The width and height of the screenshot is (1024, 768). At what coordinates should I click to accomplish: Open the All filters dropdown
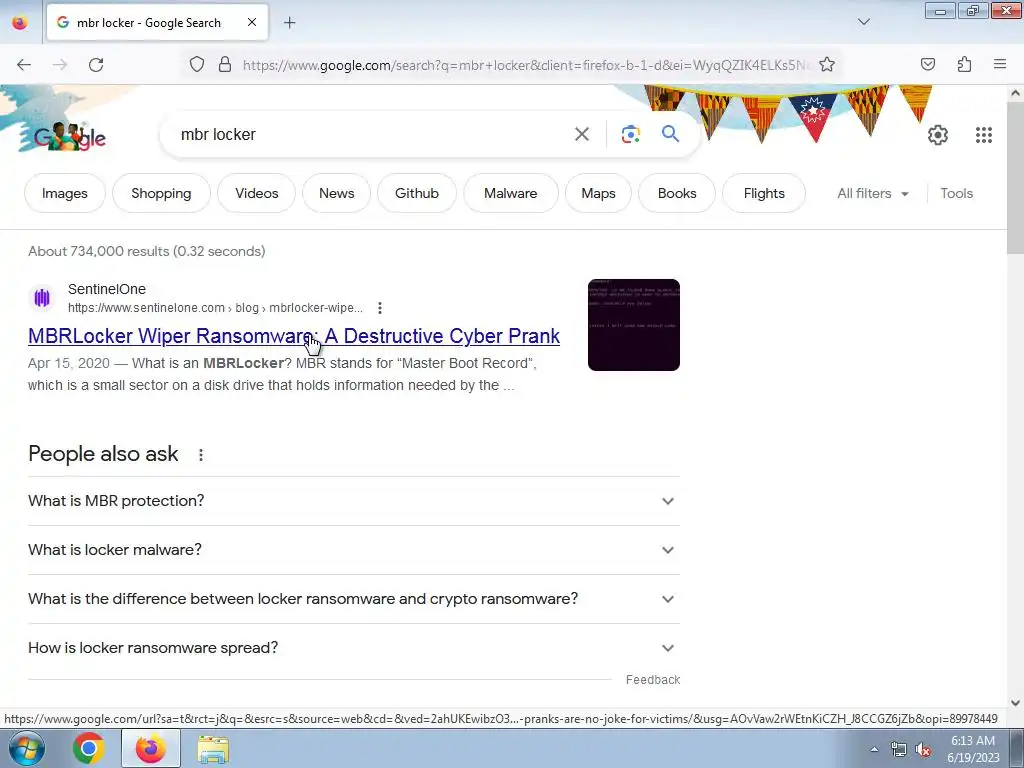pyautogui.click(x=872, y=193)
